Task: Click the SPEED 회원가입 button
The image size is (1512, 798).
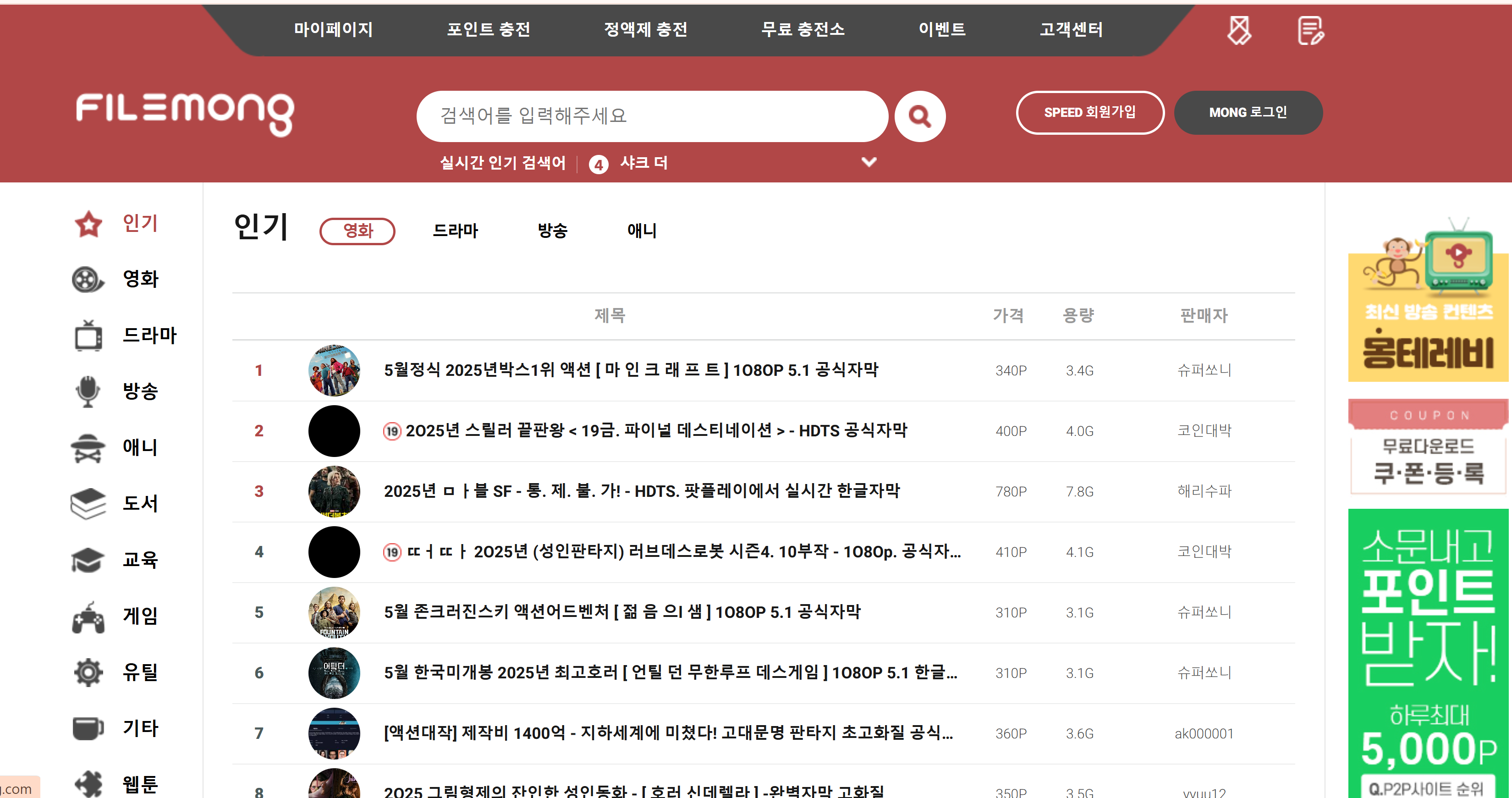Action: [x=1089, y=113]
